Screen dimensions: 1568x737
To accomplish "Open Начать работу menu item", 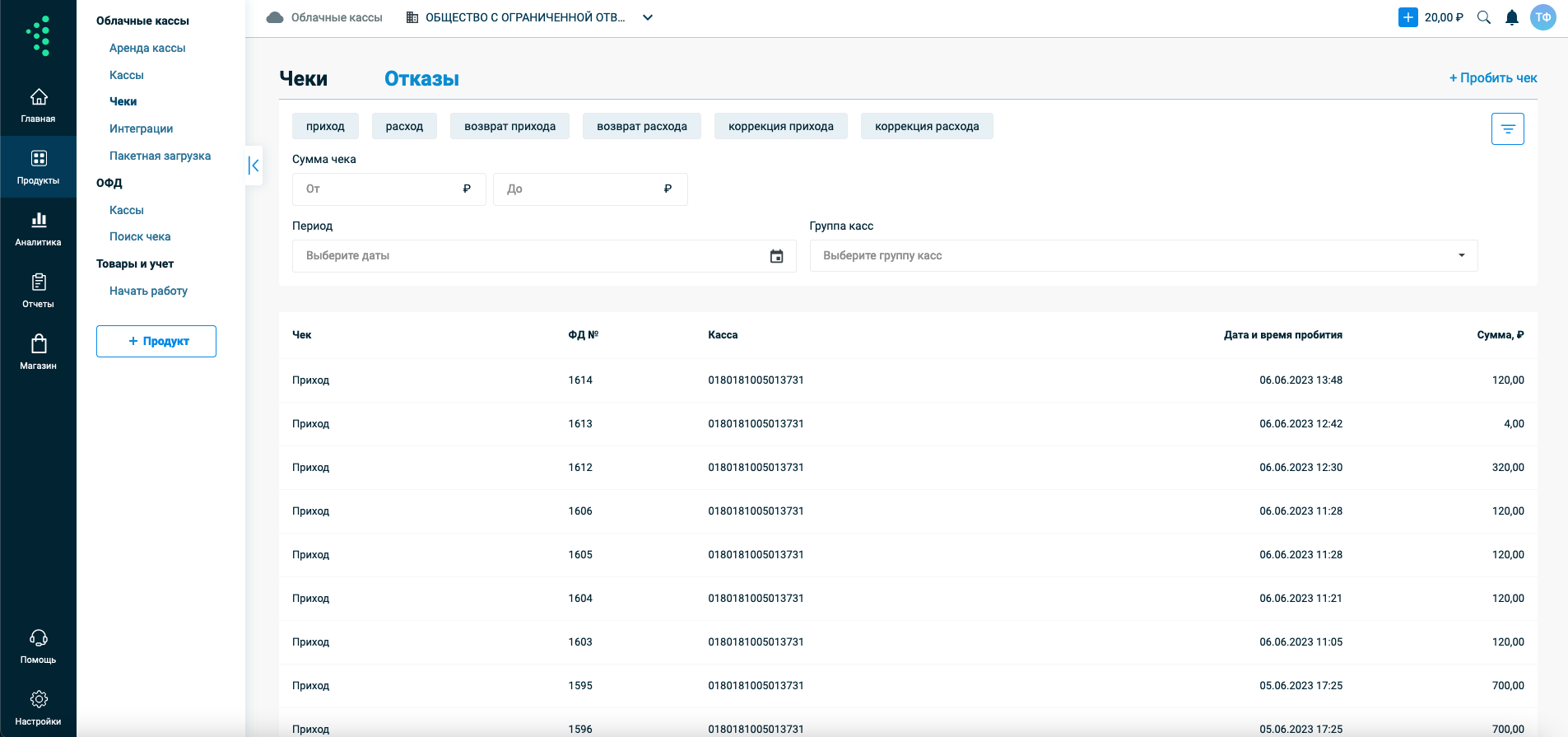I will [148, 291].
